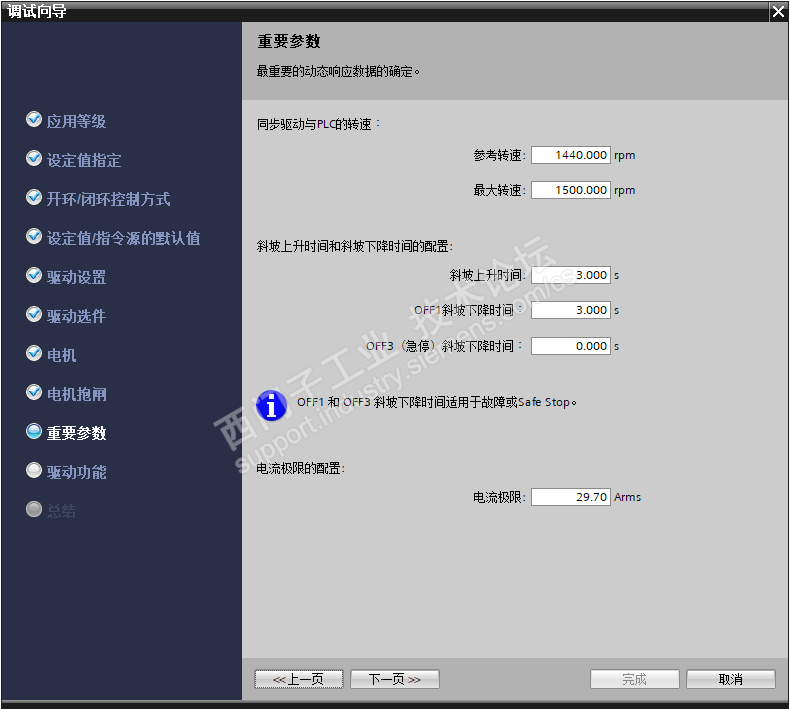The width and height of the screenshot is (790, 710).
Task: Click the checkmark icon beside 设定值指定
Action: pyautogui.click(x=34, y=158)
